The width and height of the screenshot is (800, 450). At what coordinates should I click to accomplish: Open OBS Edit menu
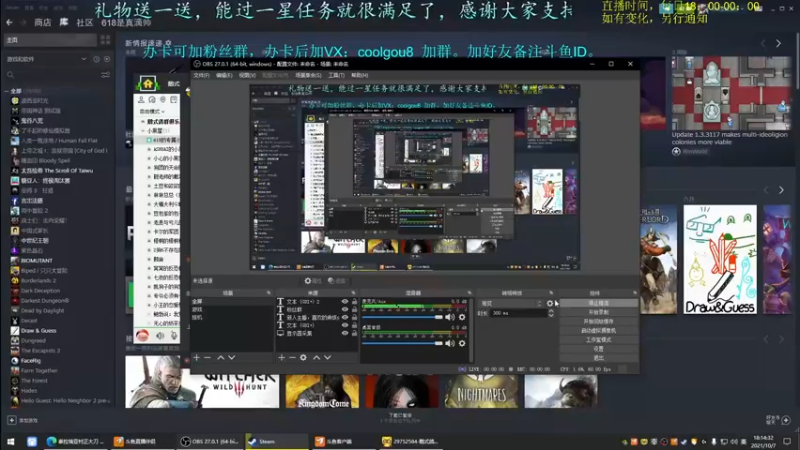click(224, 75)
